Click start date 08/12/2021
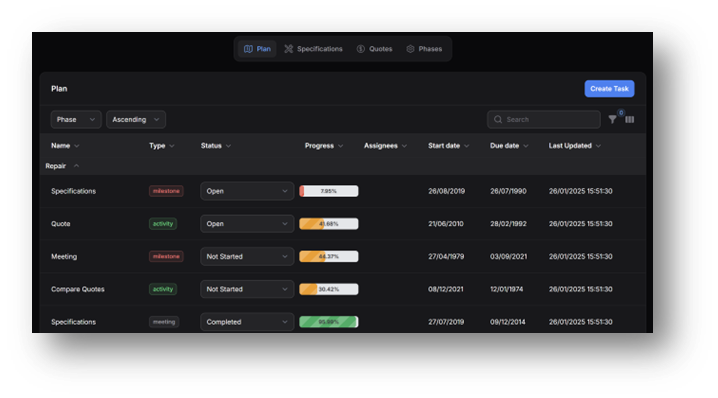Screen dimensions: 718x398 (446, 289)
